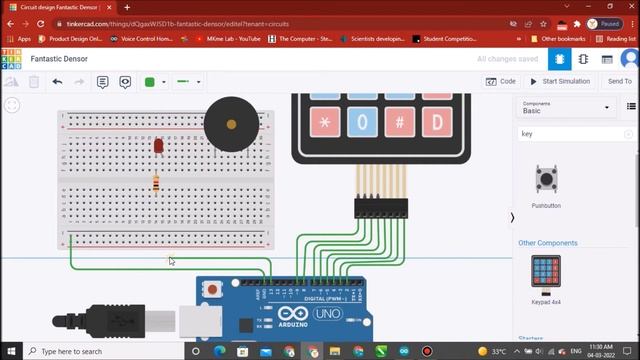Select the Keypad 4x4 component

pos(546,280)
